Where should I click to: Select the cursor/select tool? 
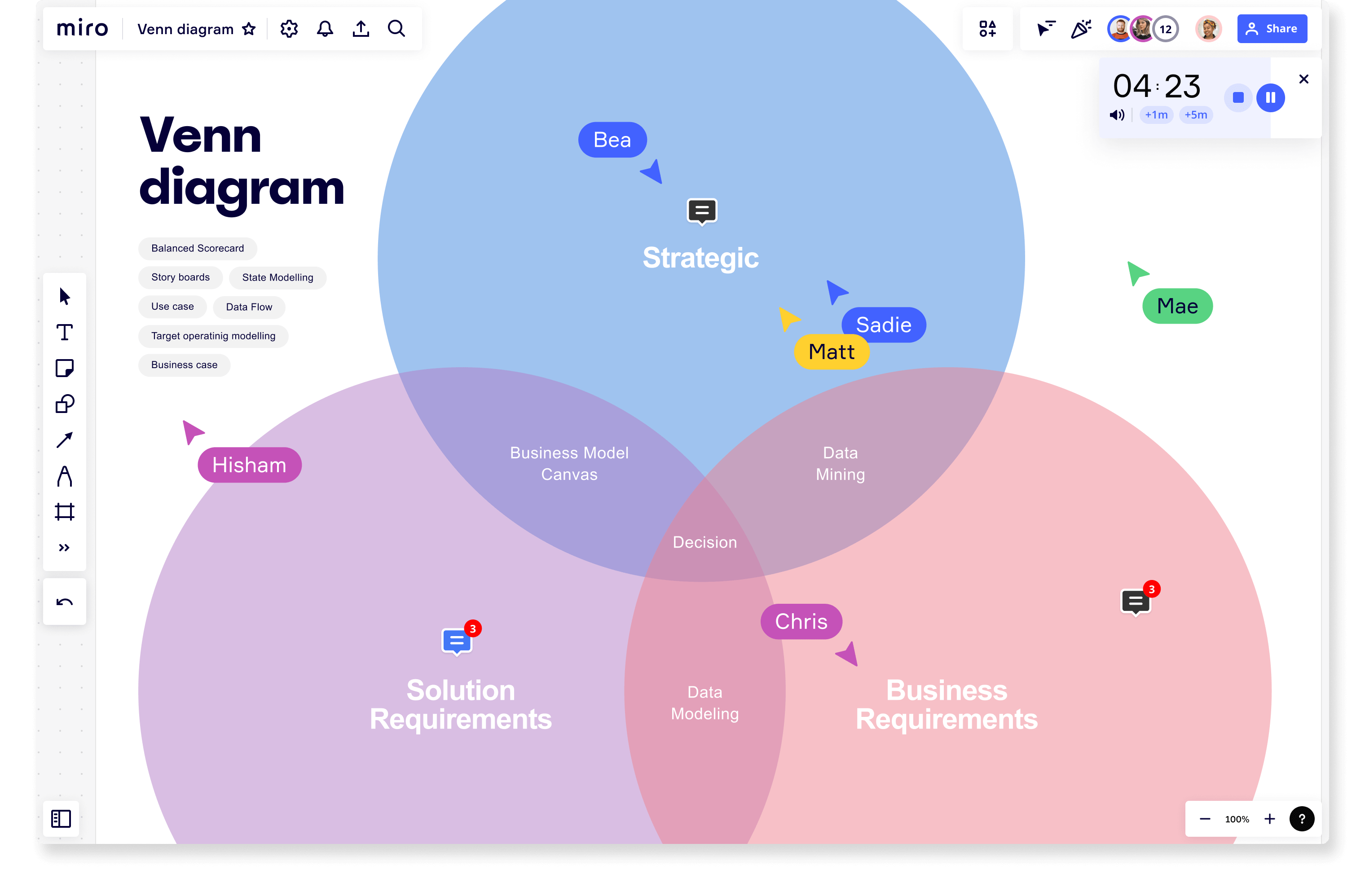pos(64,296)
